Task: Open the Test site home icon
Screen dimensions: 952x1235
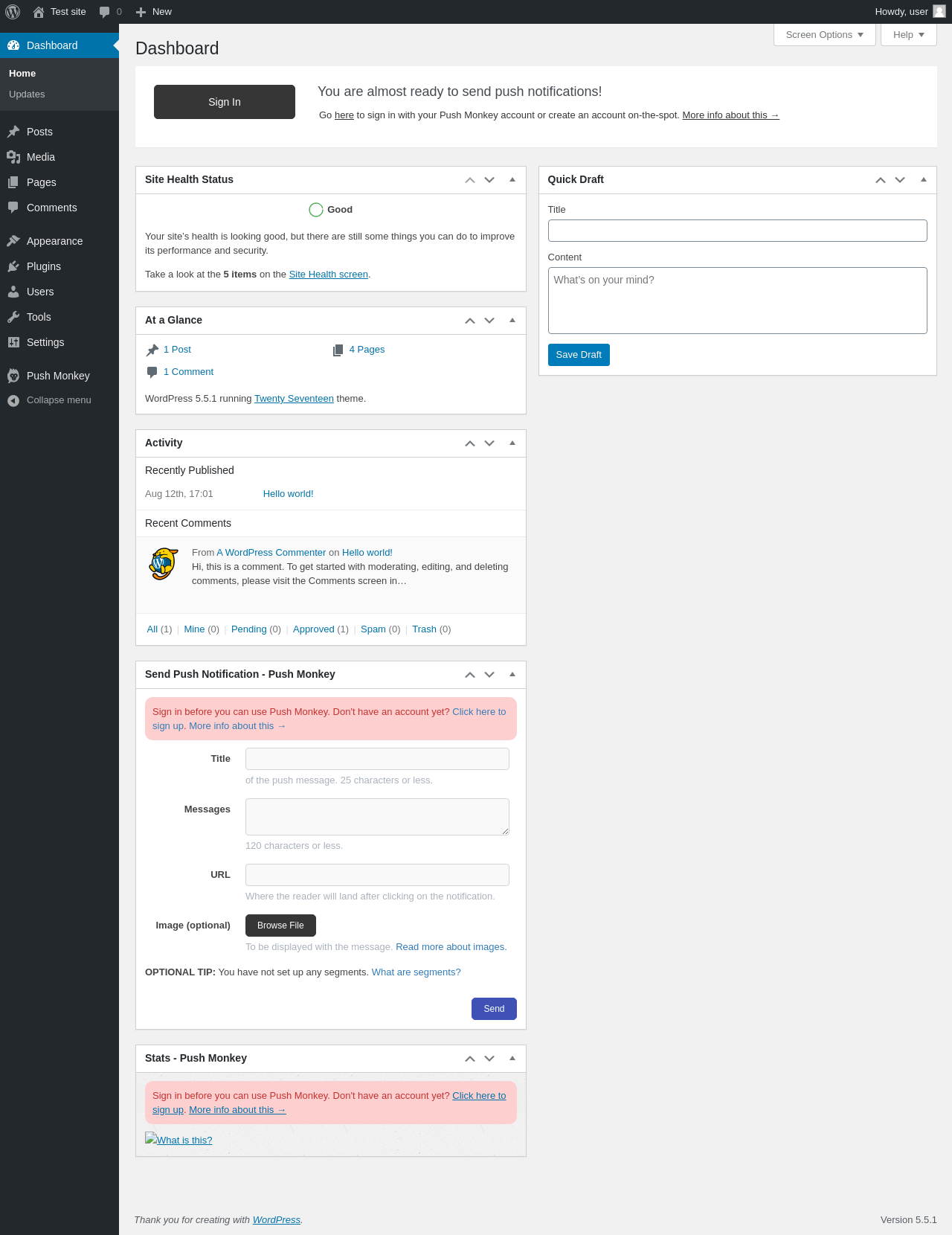Action: click(39, 12)
